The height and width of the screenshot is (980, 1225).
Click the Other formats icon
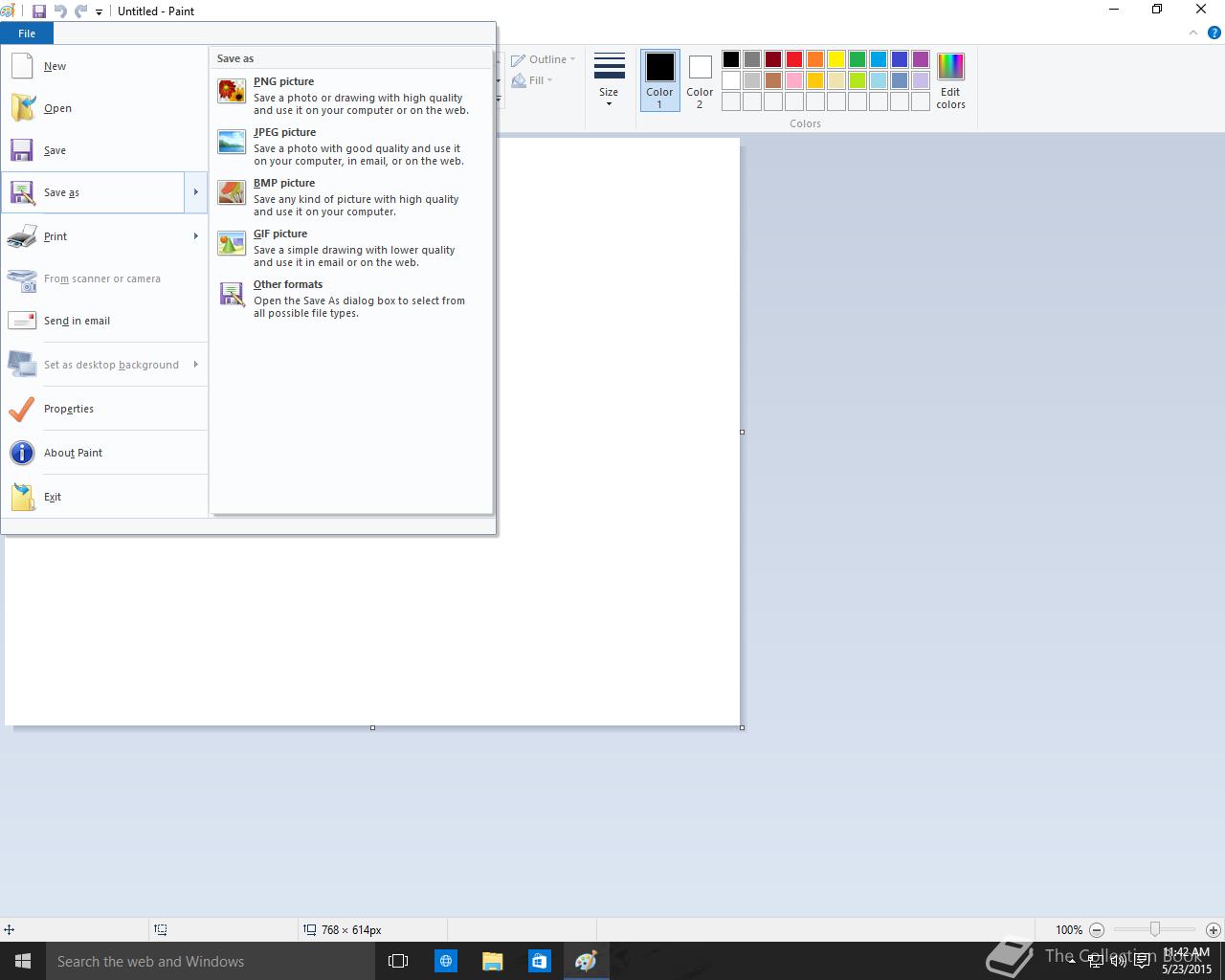[232, 294]
